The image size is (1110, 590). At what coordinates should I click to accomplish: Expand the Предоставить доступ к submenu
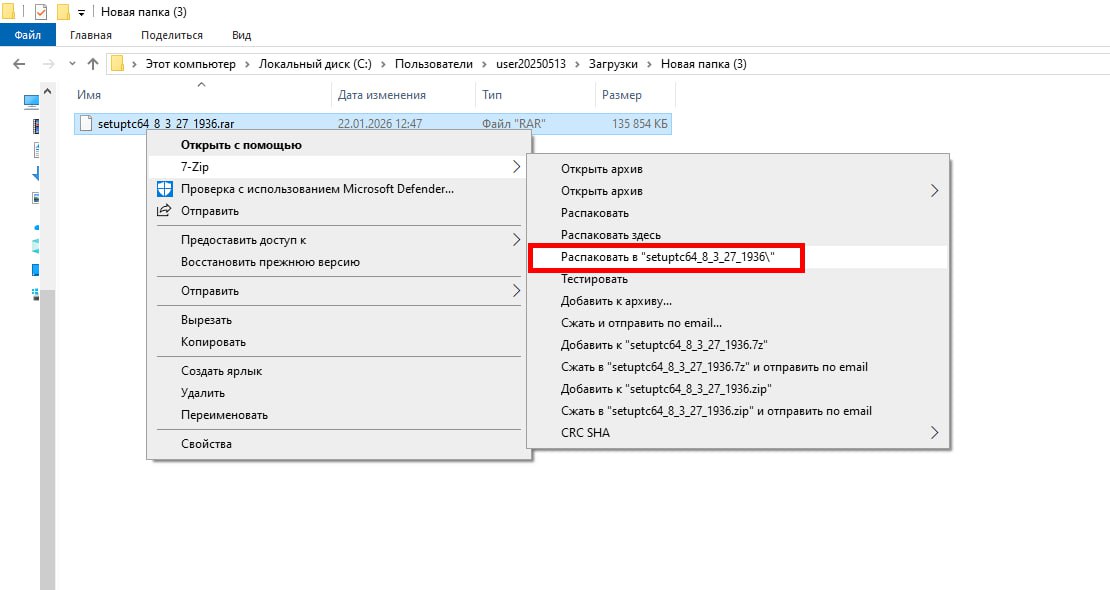[516, 240]
